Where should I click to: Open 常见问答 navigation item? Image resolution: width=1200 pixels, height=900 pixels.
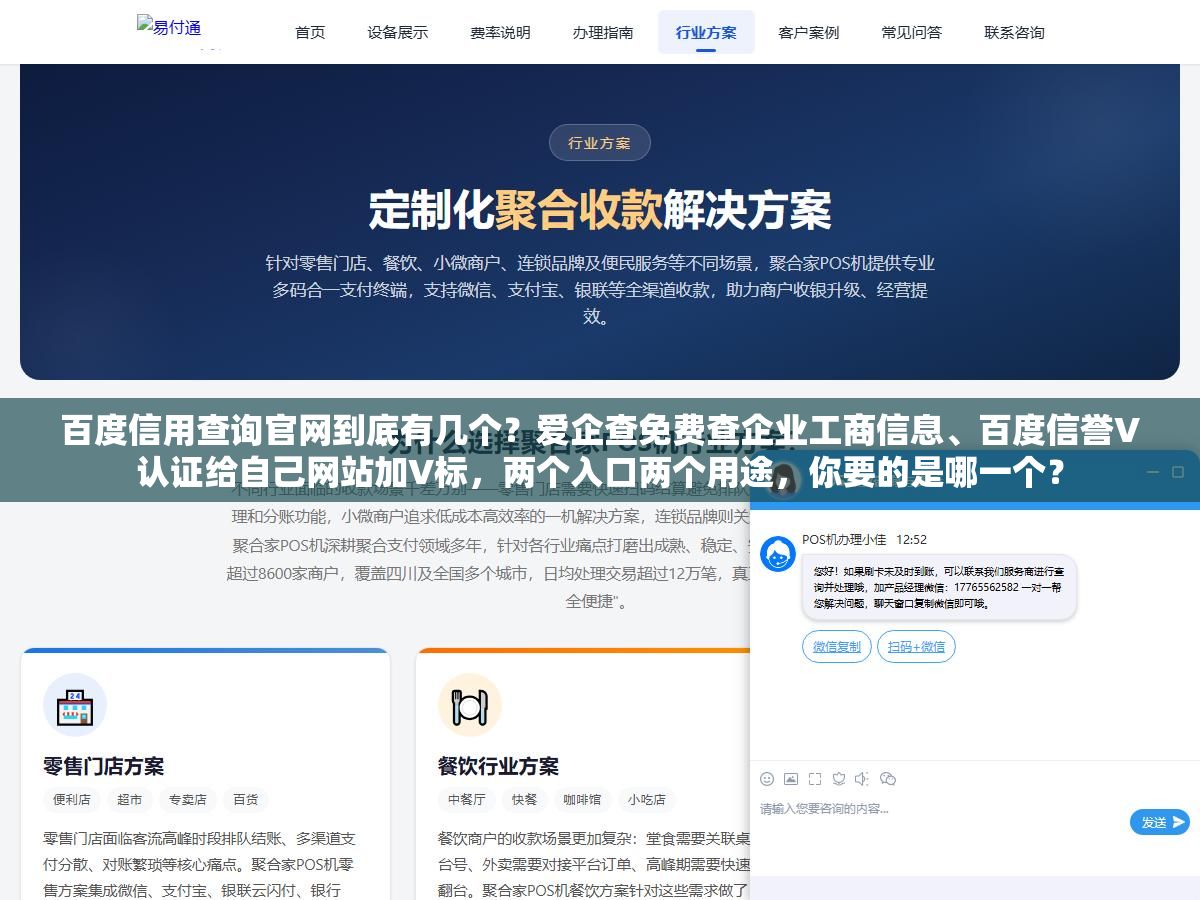click(x=912, y=32)
